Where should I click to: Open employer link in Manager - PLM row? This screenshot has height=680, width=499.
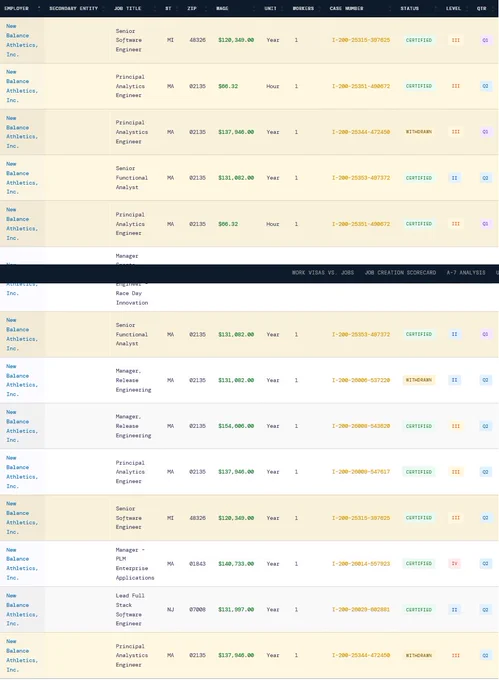pyautogui.click(x=22, y=564)
